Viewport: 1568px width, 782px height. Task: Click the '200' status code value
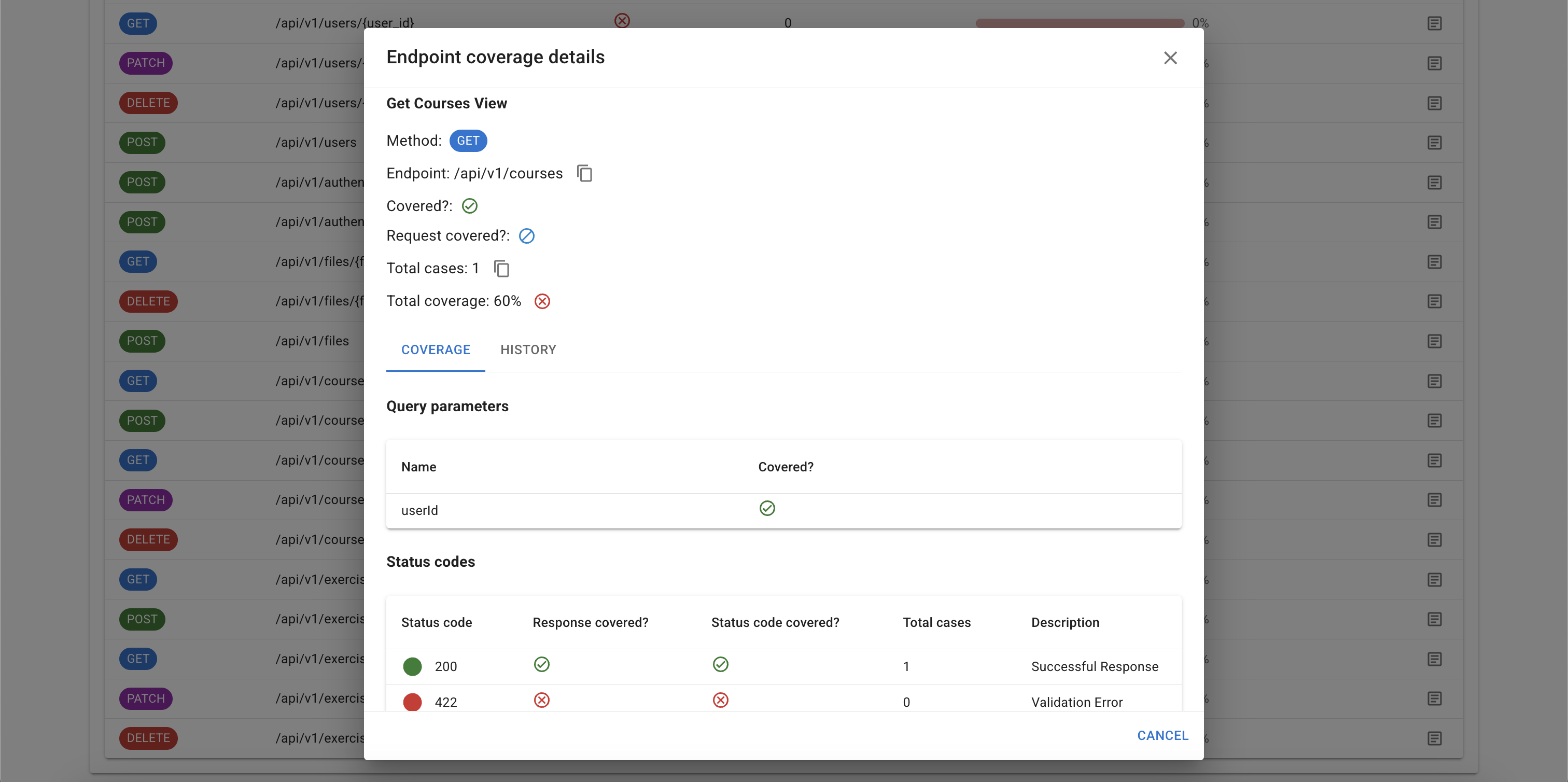pos(445,666)
